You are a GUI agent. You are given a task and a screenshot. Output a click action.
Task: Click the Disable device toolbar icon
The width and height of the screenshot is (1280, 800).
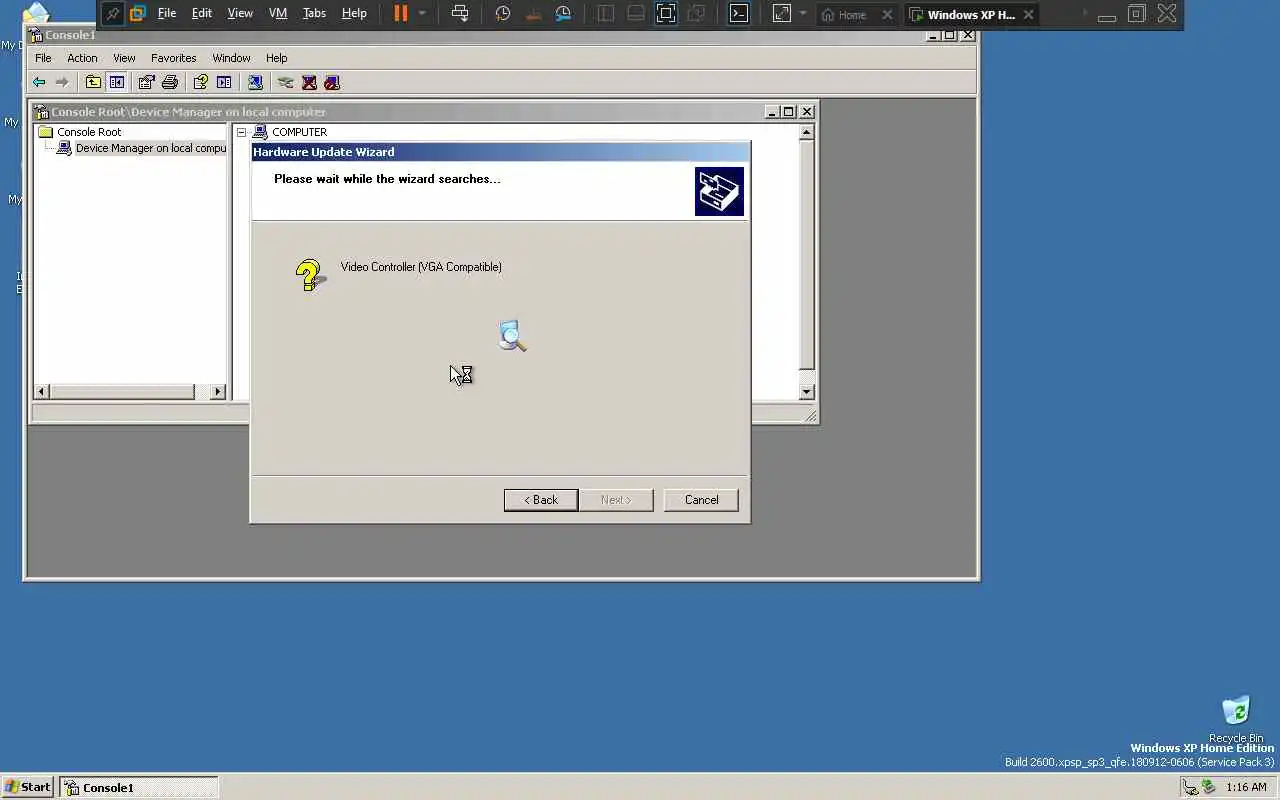[332, 83]
